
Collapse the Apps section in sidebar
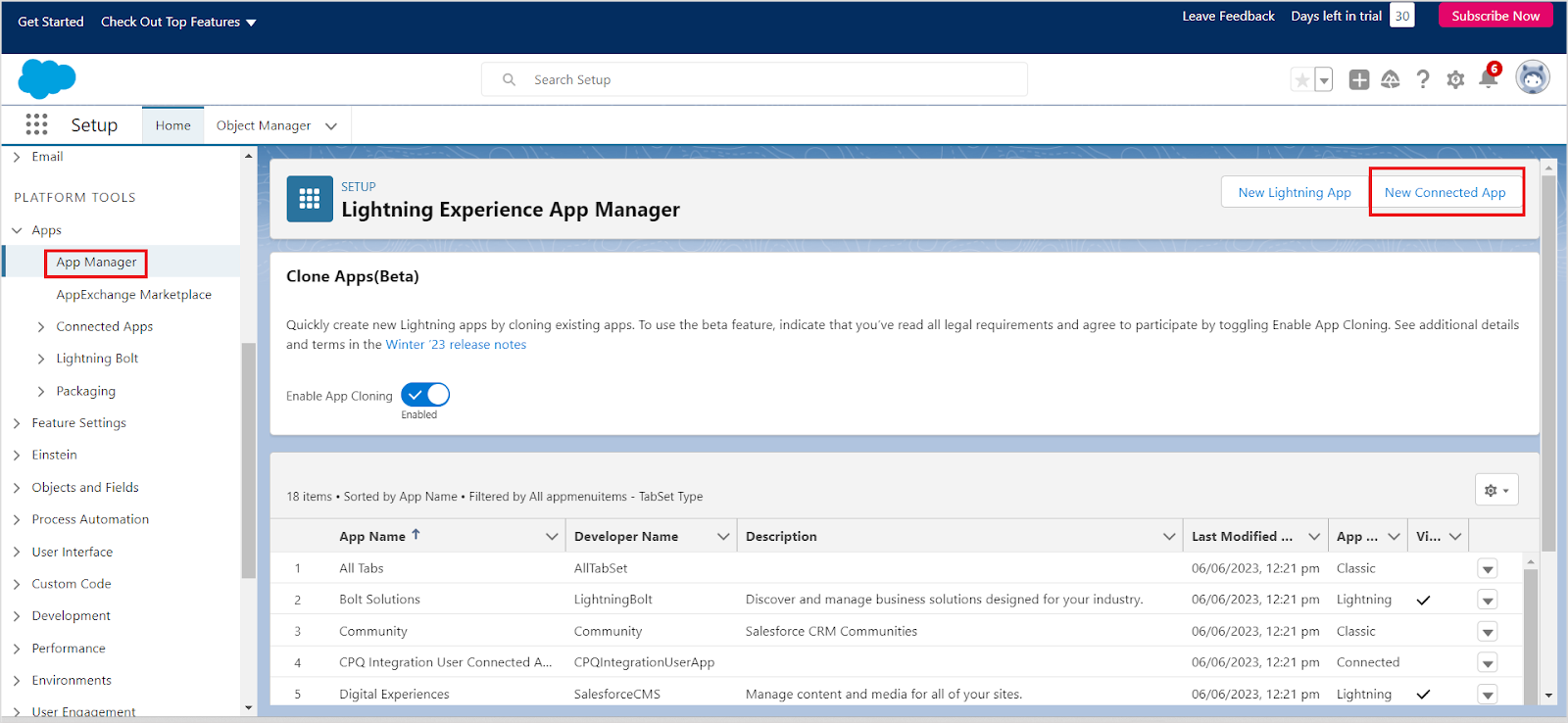pos(17,230)
